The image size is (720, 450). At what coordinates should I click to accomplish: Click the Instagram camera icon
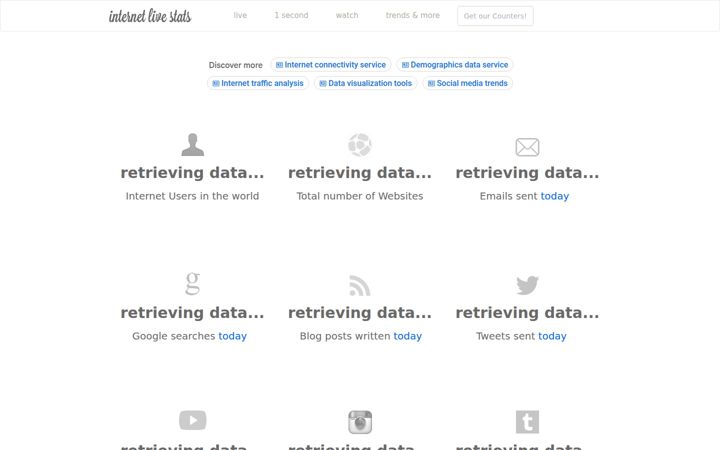(x=360, y=422)
